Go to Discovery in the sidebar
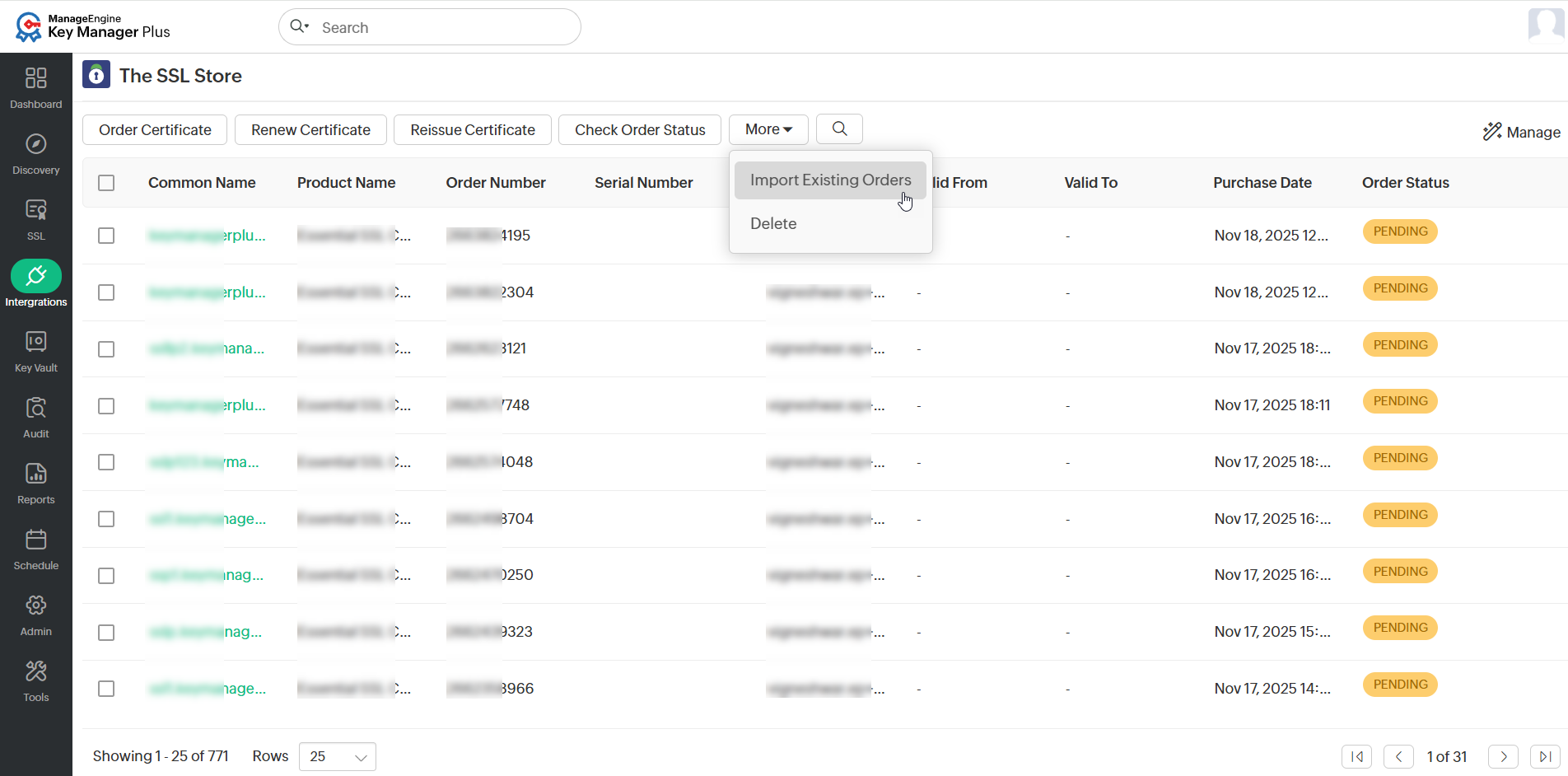1568x776 pixels. click(36, 144)
